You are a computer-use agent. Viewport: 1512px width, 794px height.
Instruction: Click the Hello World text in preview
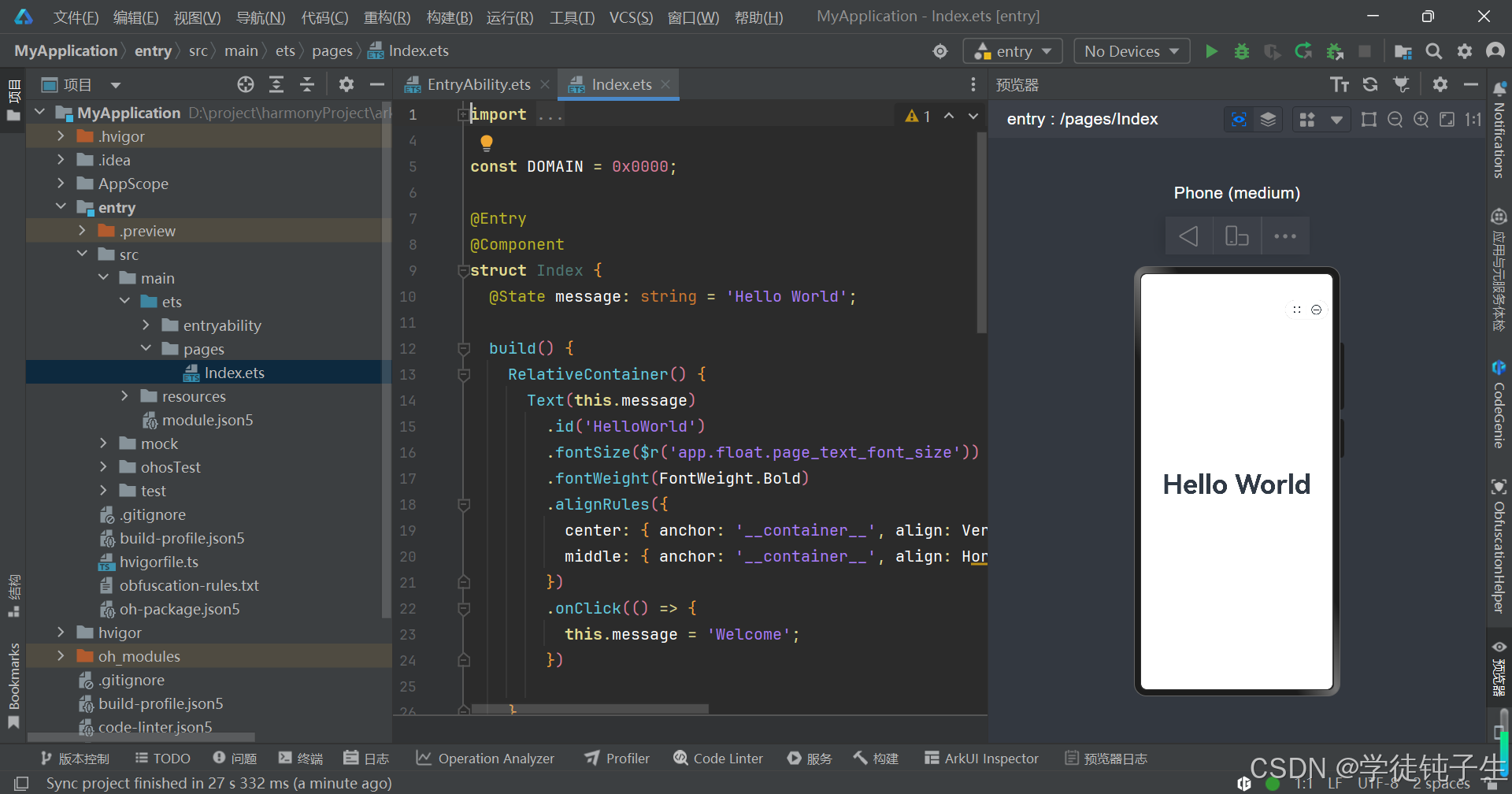pyautogui.click(x=1236, y=484)
